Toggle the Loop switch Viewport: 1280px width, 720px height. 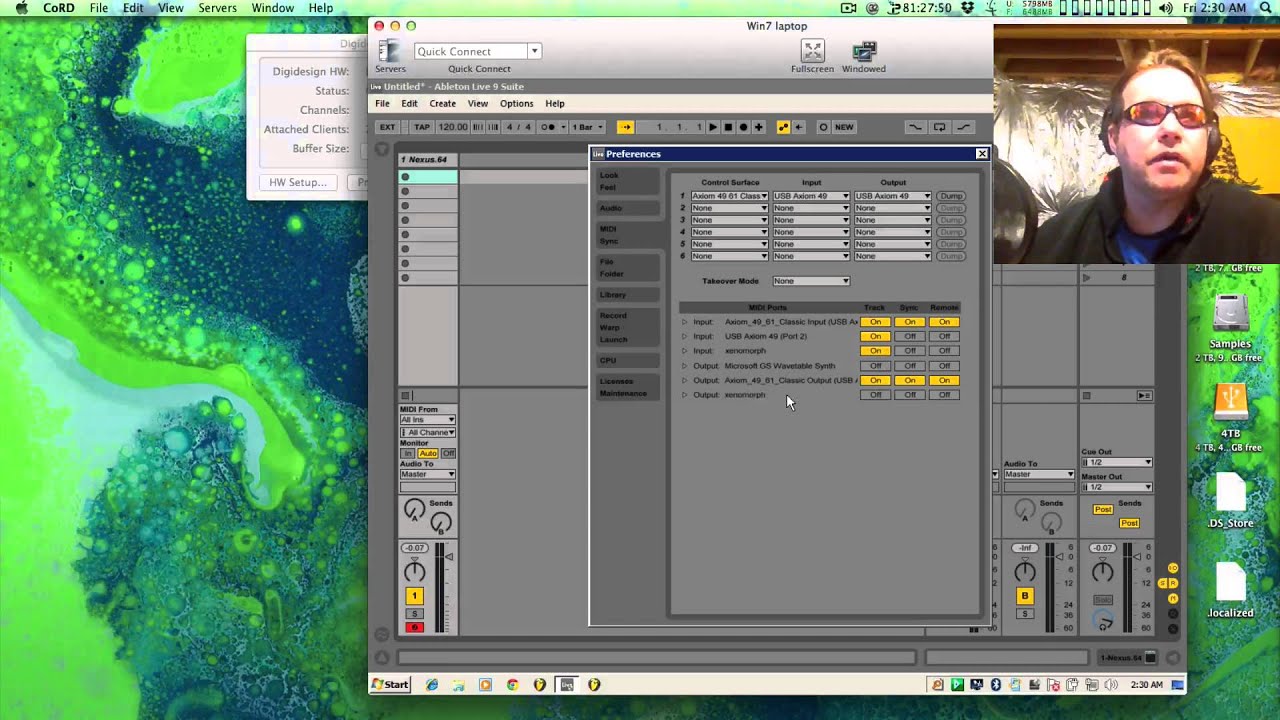[x=939, y=127]
